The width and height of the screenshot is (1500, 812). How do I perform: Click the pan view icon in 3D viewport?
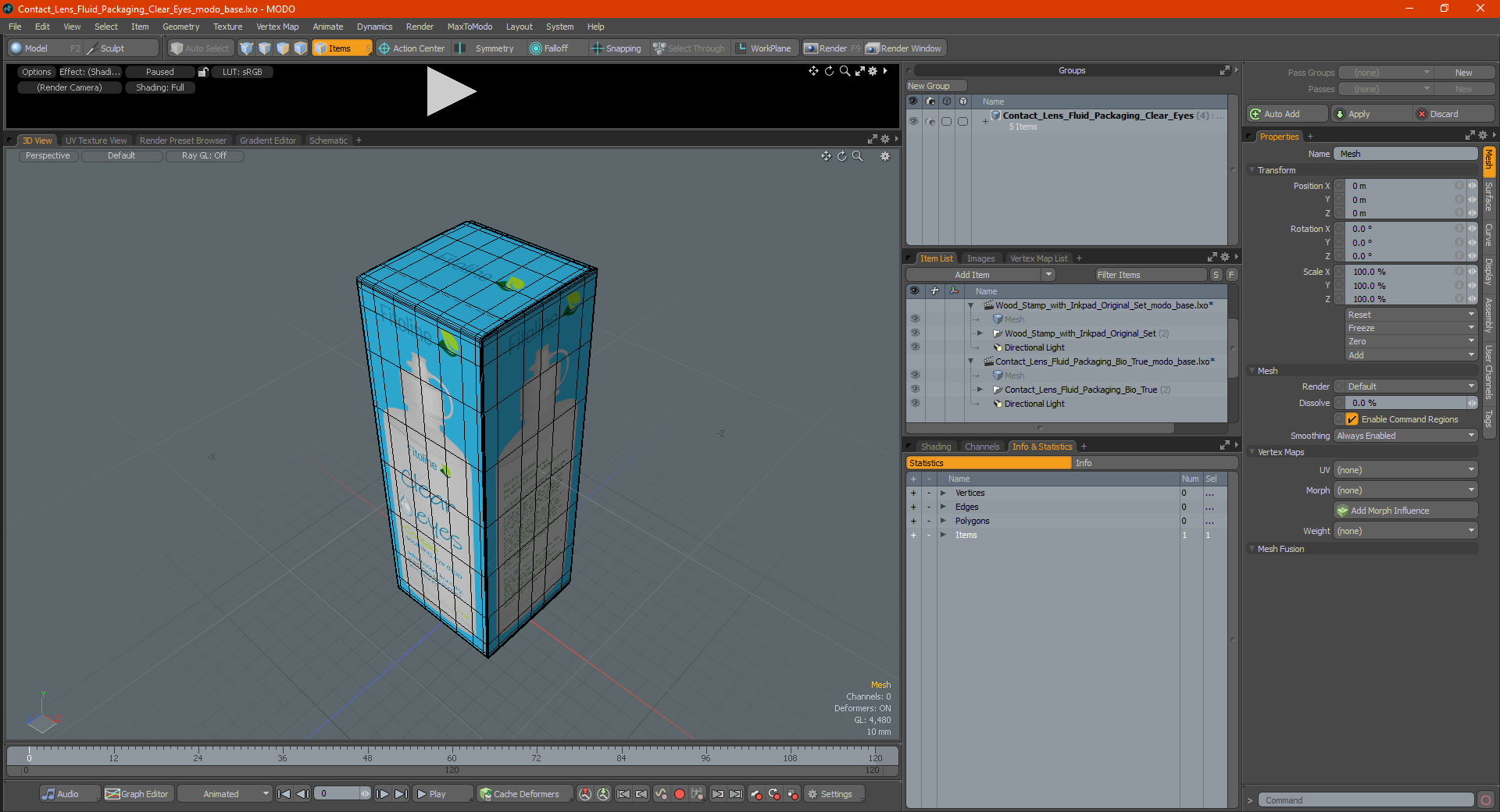(x=826, y=156)
